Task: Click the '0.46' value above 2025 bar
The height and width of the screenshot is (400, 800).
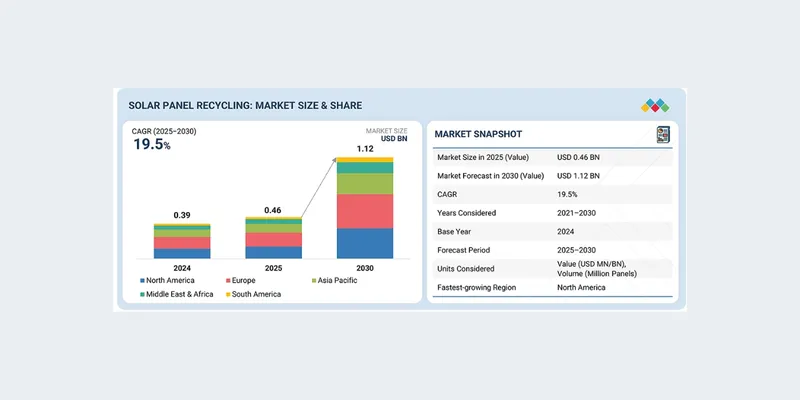Action: pyautogui.click(x=273, y=210)
